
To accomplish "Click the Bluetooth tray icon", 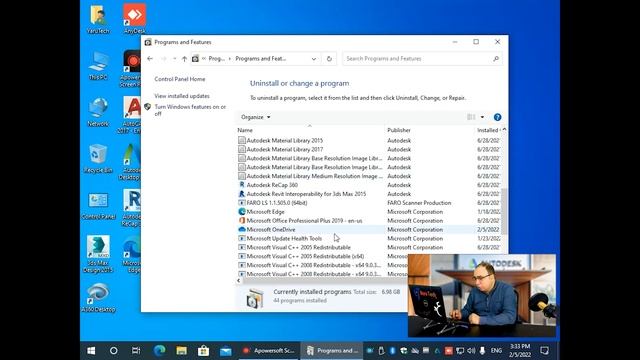I will pos(392,351).
